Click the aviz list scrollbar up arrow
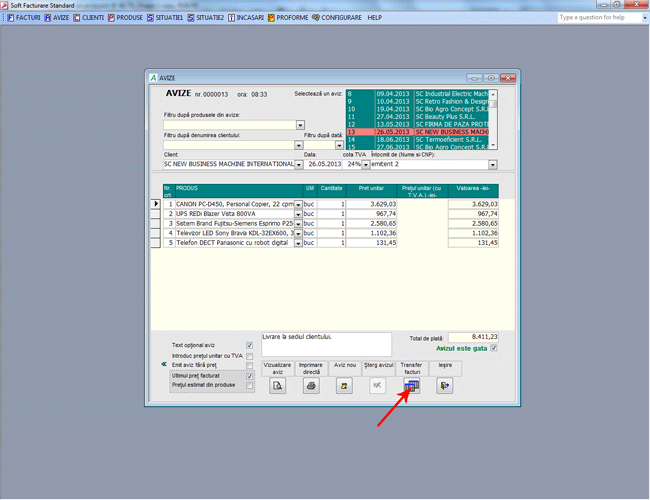Screen dimensions: 650x500 tap(493, 95)
